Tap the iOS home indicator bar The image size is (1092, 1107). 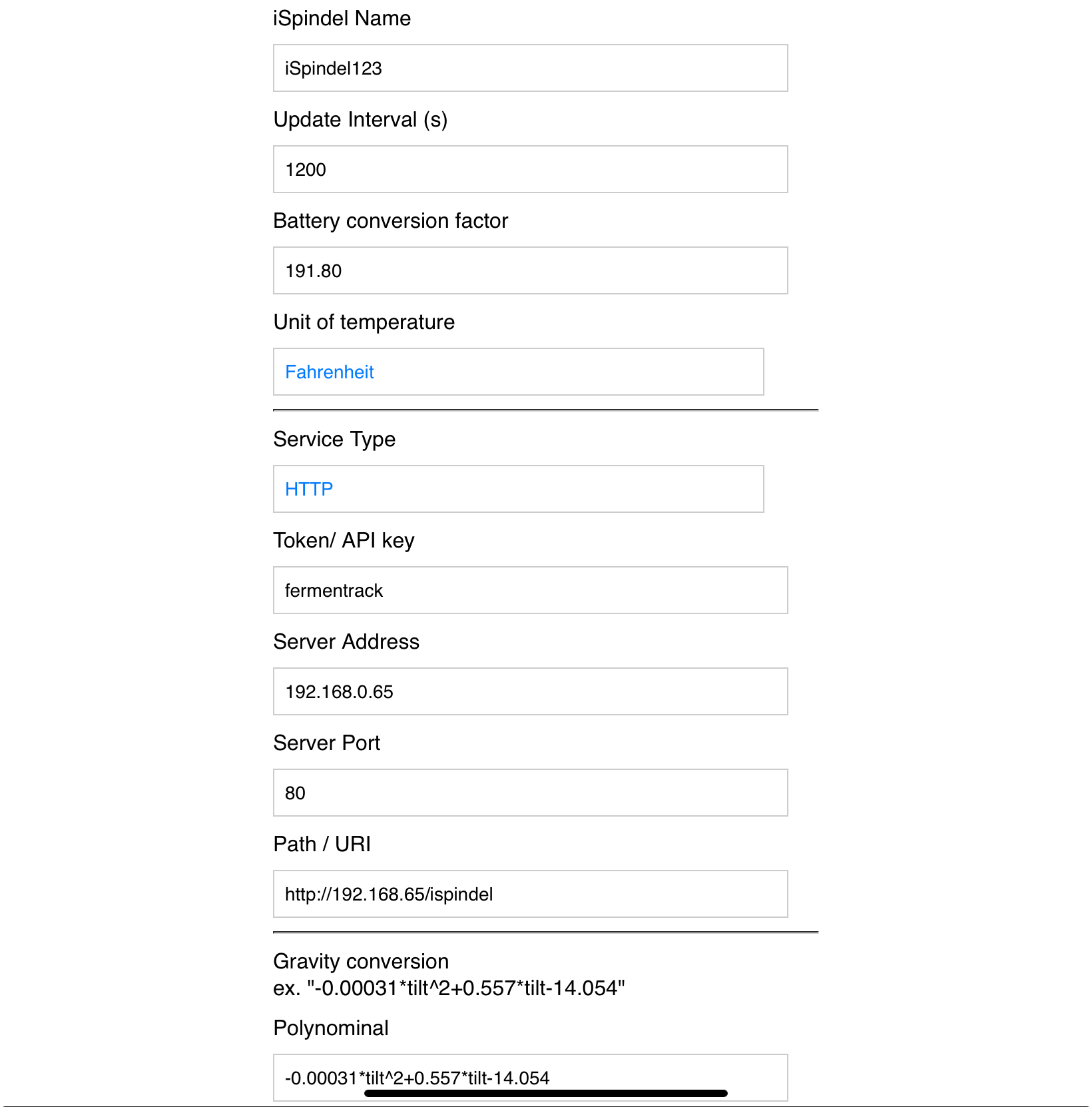pos(546,1093)
